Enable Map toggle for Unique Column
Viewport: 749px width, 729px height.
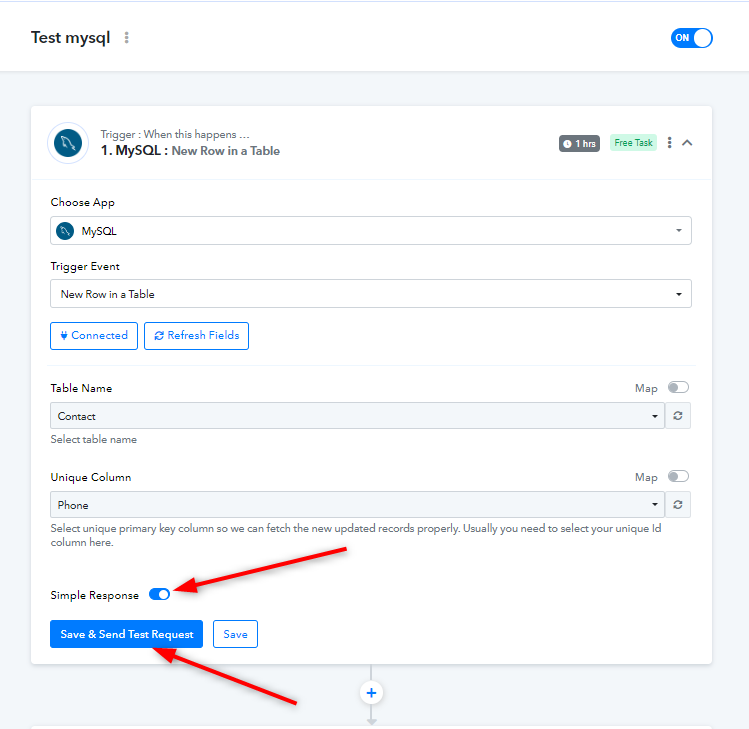coord(678,476)
